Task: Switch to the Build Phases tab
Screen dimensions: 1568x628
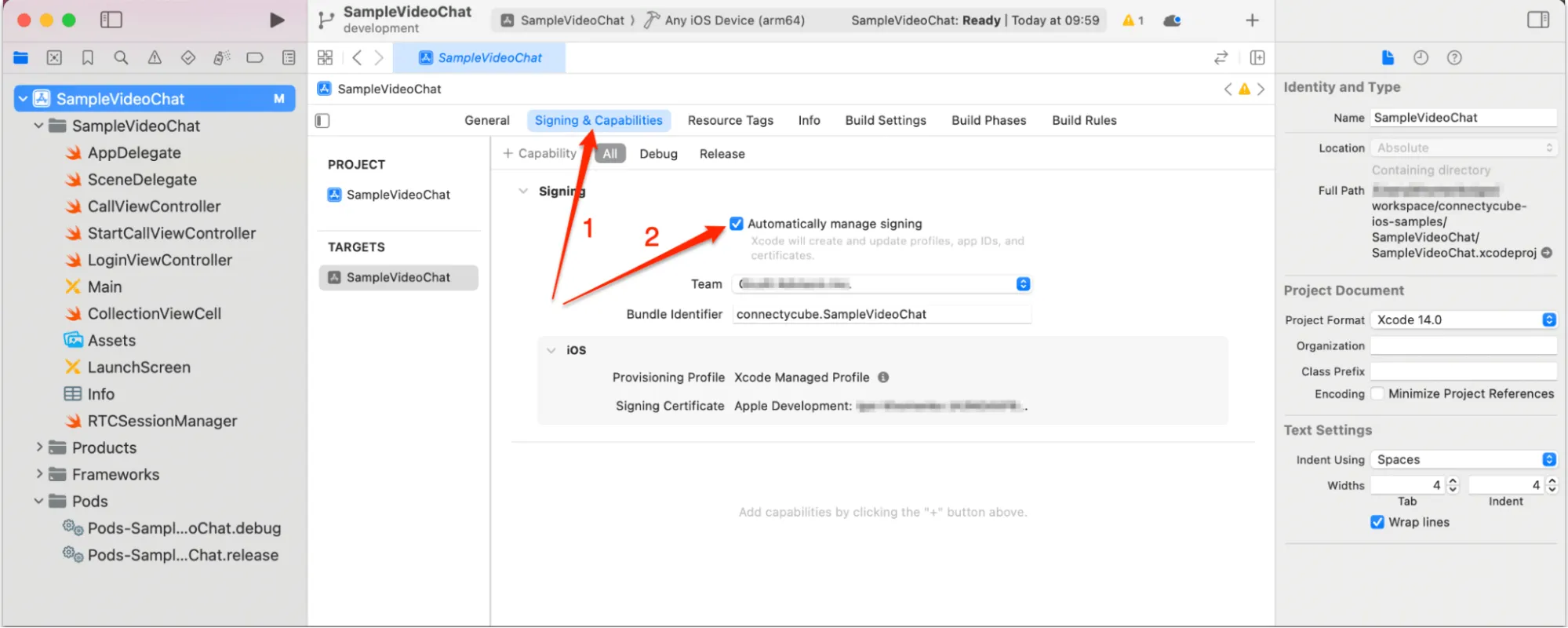Action: pos(988,120)
